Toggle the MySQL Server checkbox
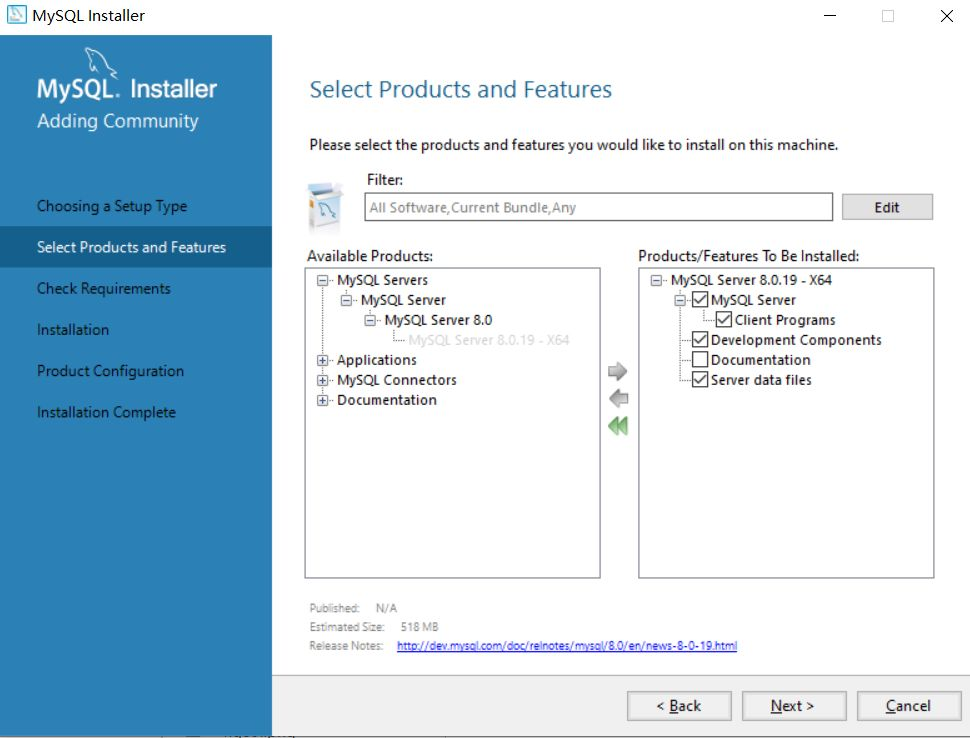This screenshot has width=970, height=738. [700, 300]
